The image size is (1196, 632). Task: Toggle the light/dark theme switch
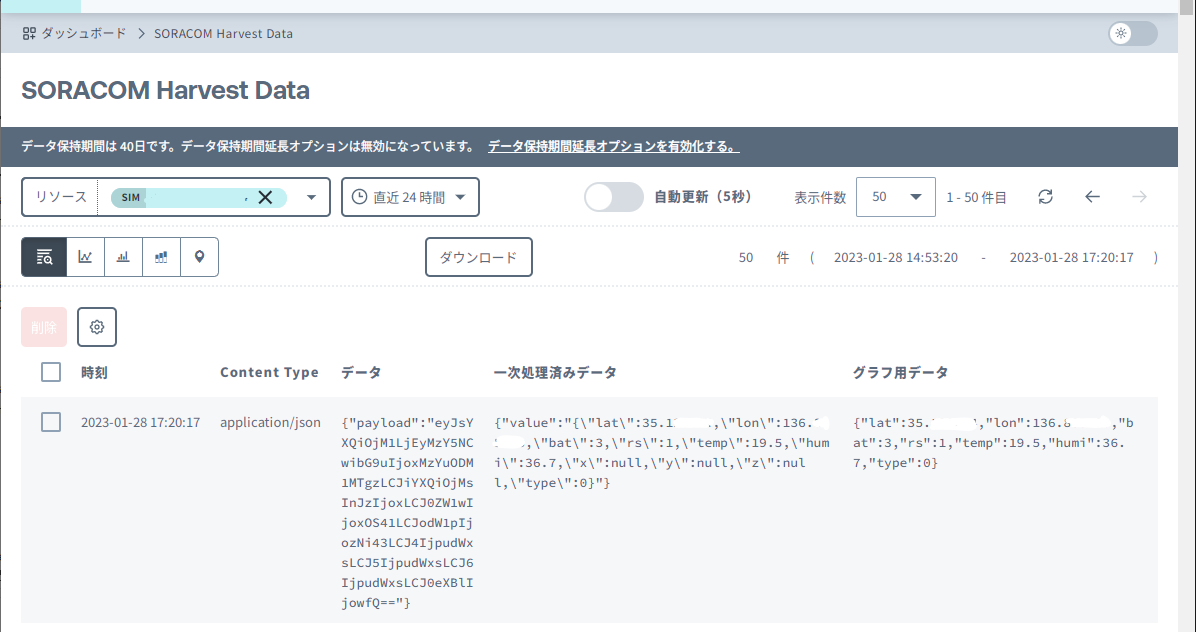[x=1133, y=34]
